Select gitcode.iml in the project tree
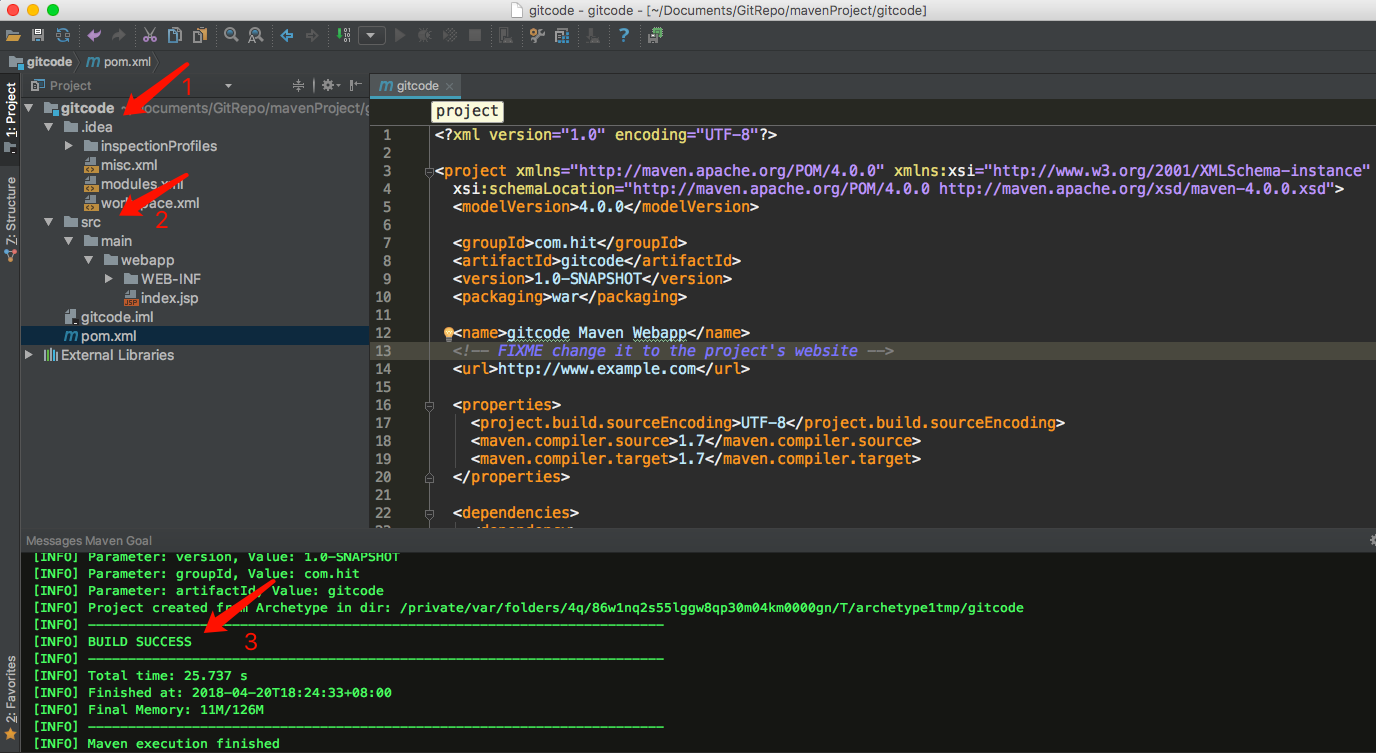1376x753 pixels. click(x=195, y=317)
